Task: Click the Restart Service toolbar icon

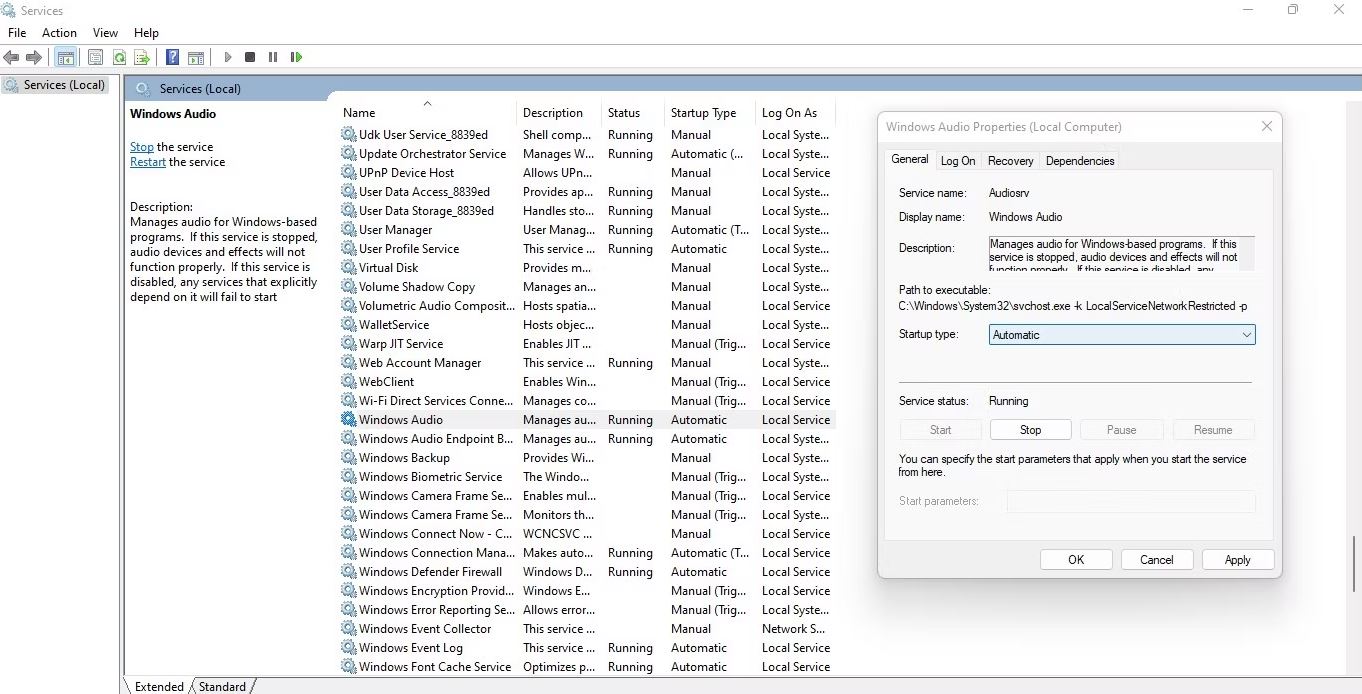Action: (x=296, y=58)
